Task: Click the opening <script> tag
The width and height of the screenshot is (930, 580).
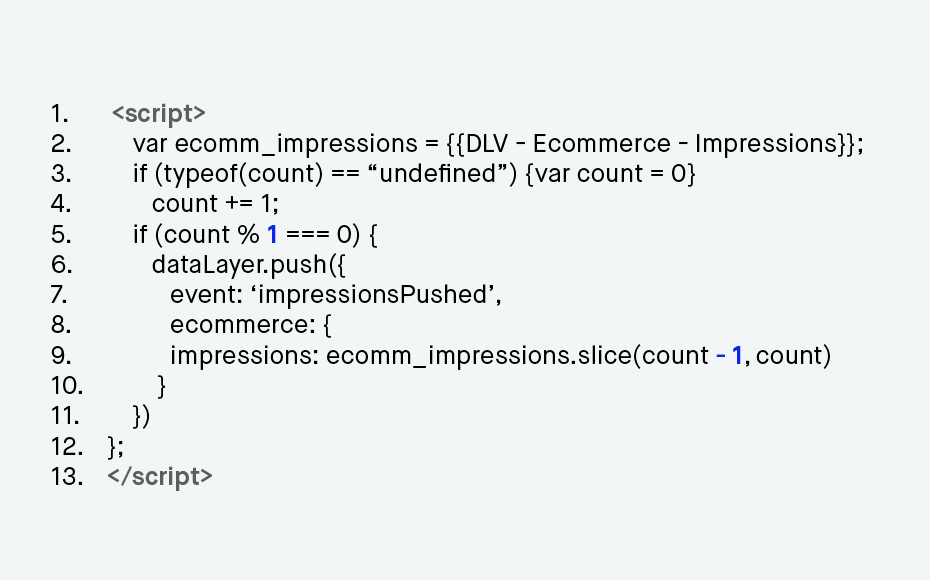Action: pos(158,113)
